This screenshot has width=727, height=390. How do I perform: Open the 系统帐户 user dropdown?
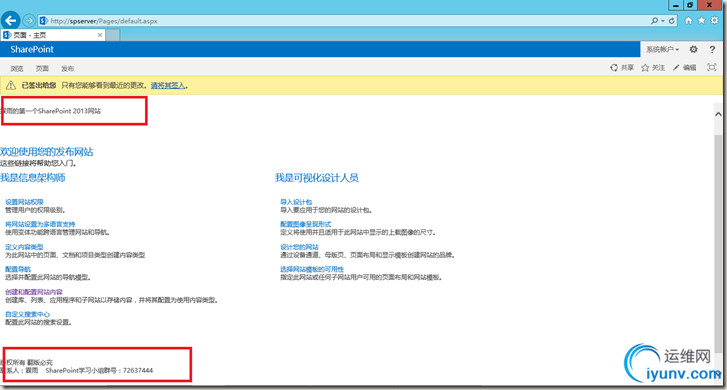(x=663, y=49)
